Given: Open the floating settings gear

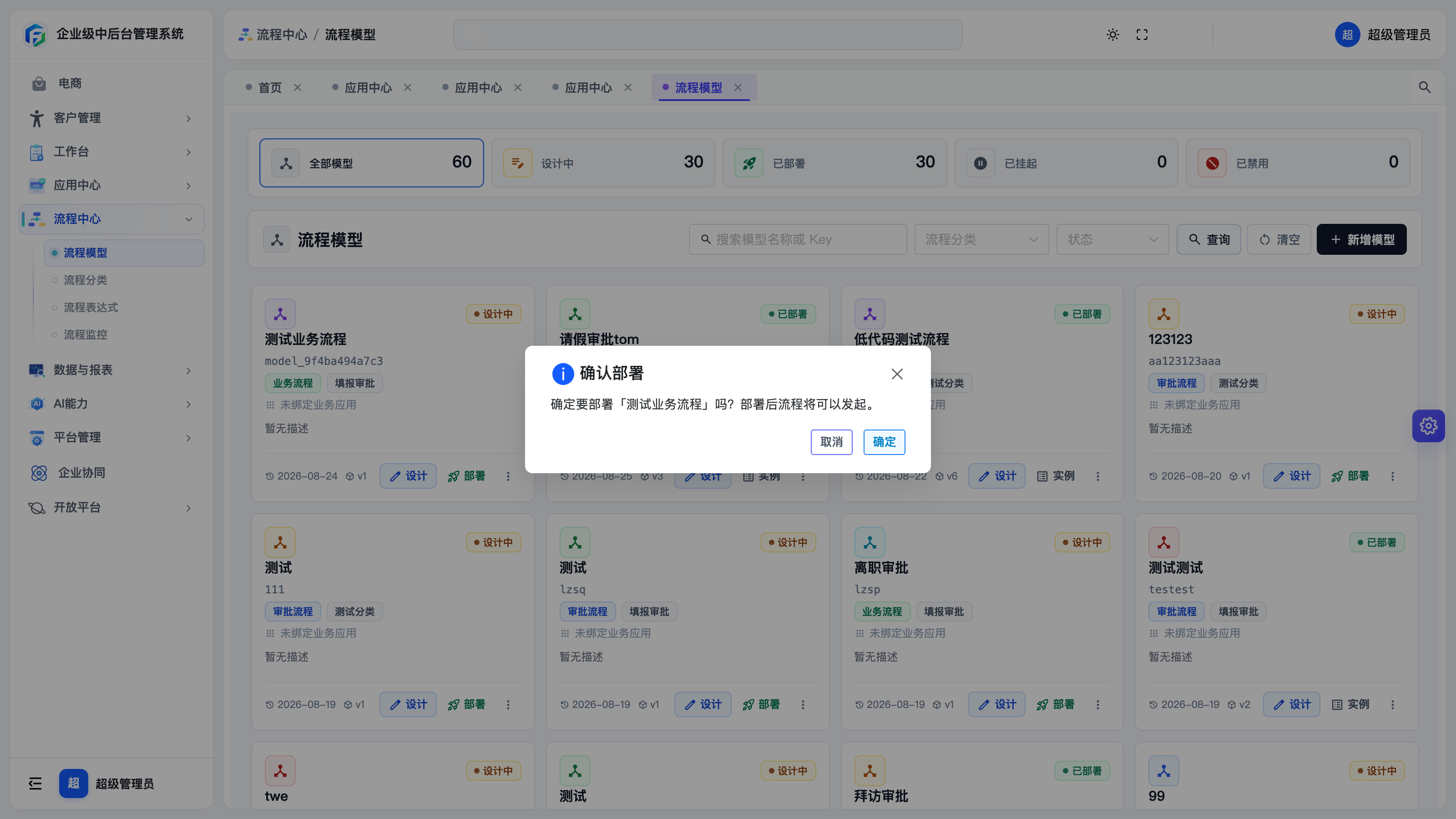Looking at the screenshot, I should 1428,425.
